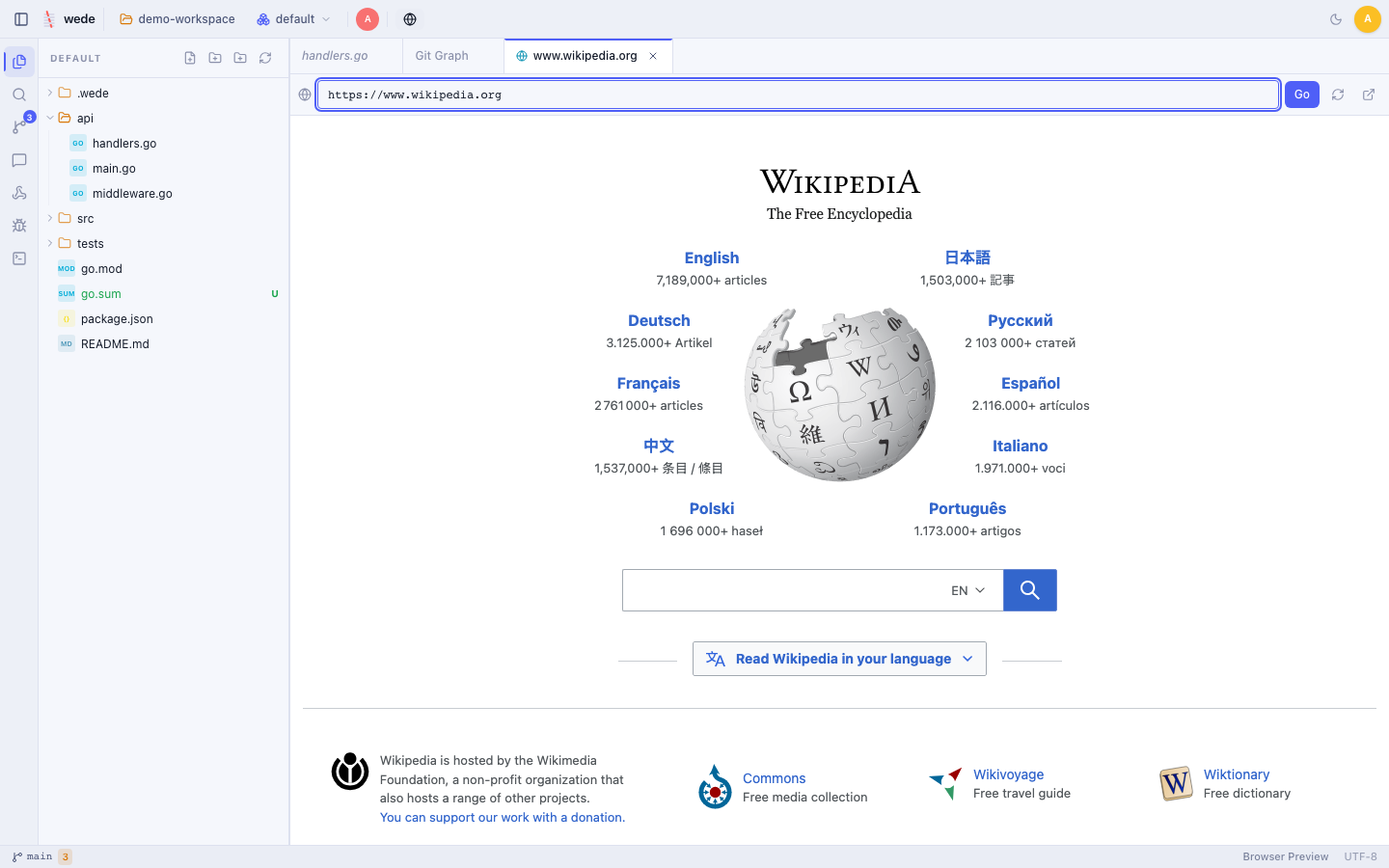1389x868 pixels.
Task: Focus the URL address field
Action: pyautogui.click(x=798, y=95)
